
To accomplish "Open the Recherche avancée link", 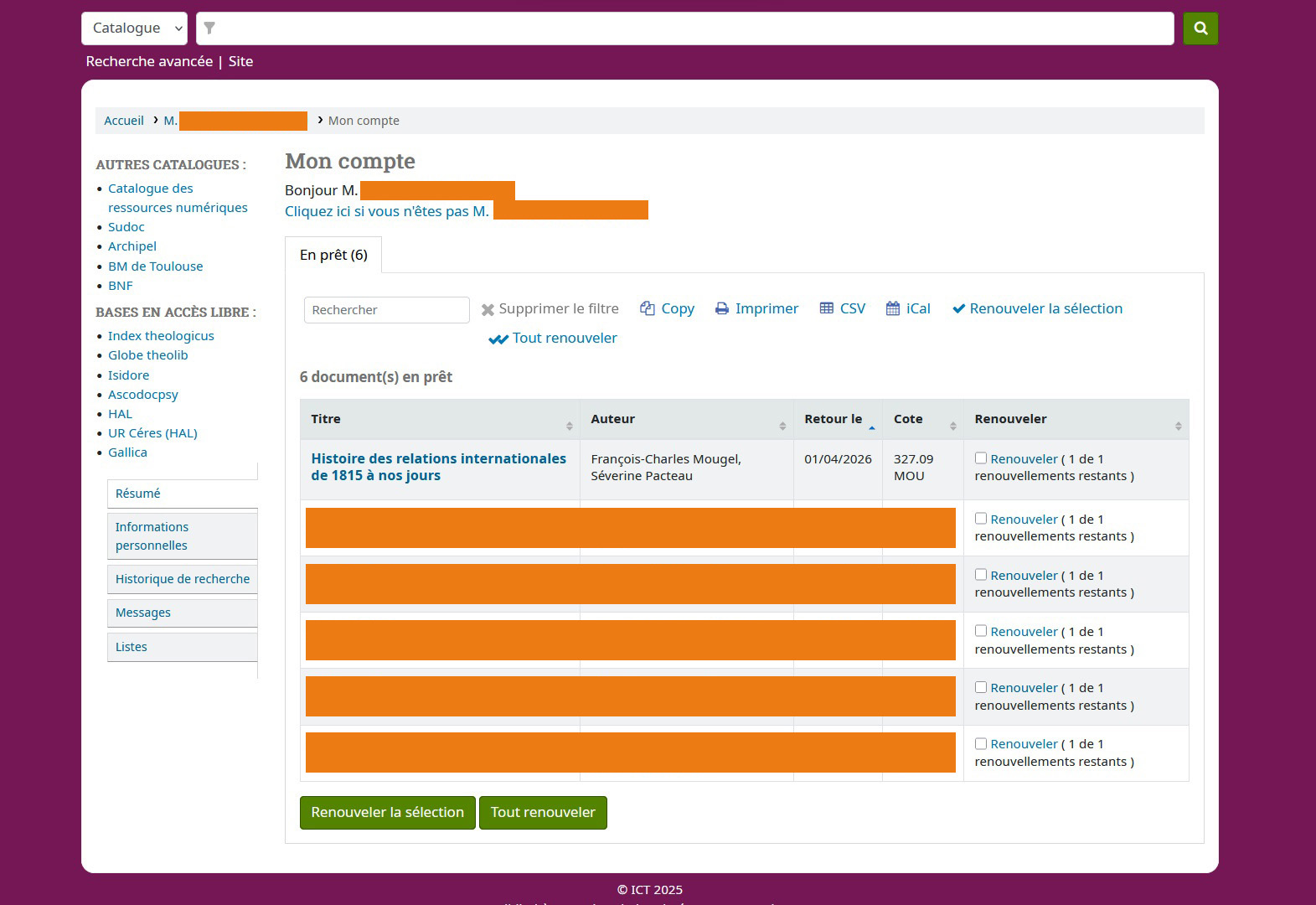I will 149,61.
